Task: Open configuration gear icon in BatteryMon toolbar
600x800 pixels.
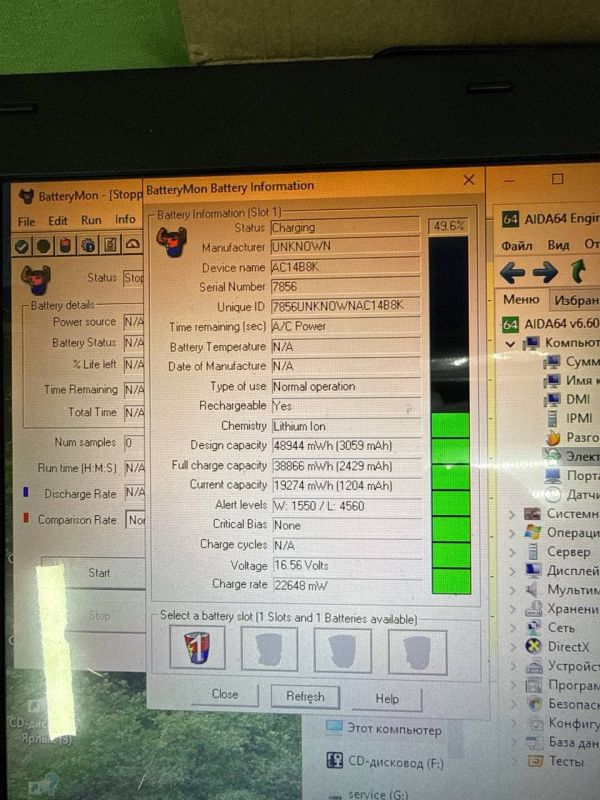Action: click(x=88, y=245)
